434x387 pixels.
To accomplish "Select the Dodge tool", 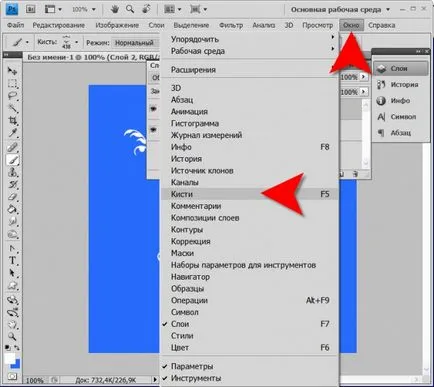I will click(12, 234).
